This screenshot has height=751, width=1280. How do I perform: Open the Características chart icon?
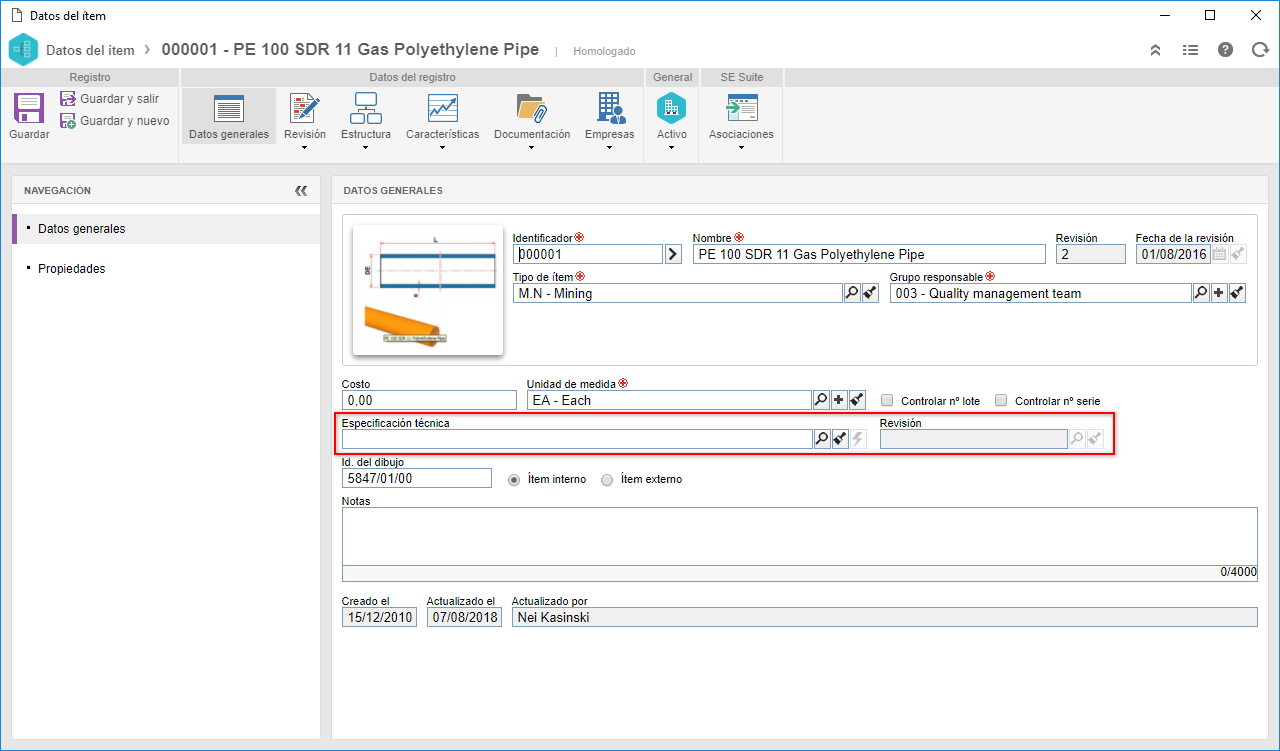pos(442,108)
